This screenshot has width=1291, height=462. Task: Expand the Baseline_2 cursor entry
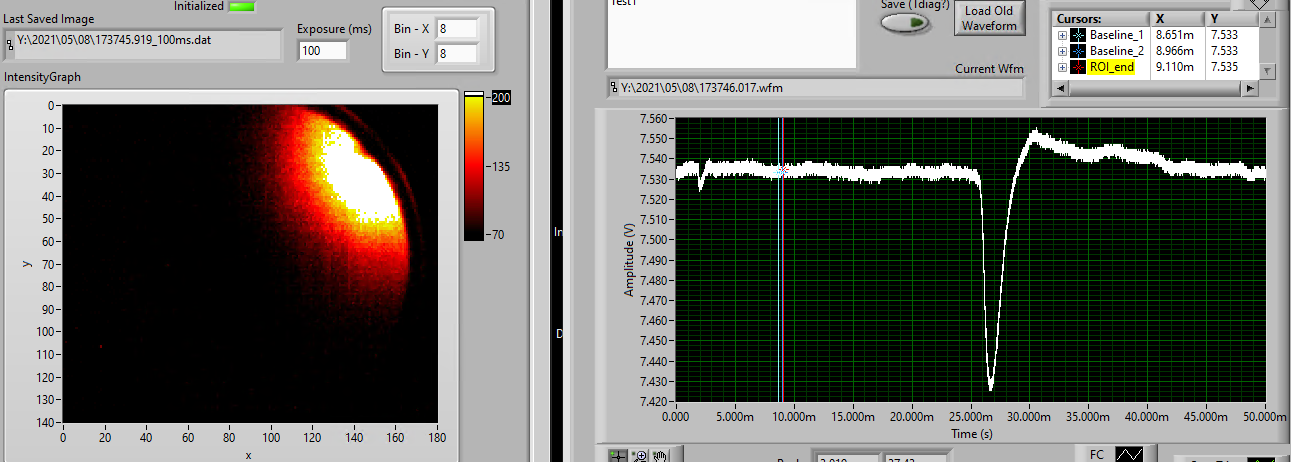[x=1062, y=51]
